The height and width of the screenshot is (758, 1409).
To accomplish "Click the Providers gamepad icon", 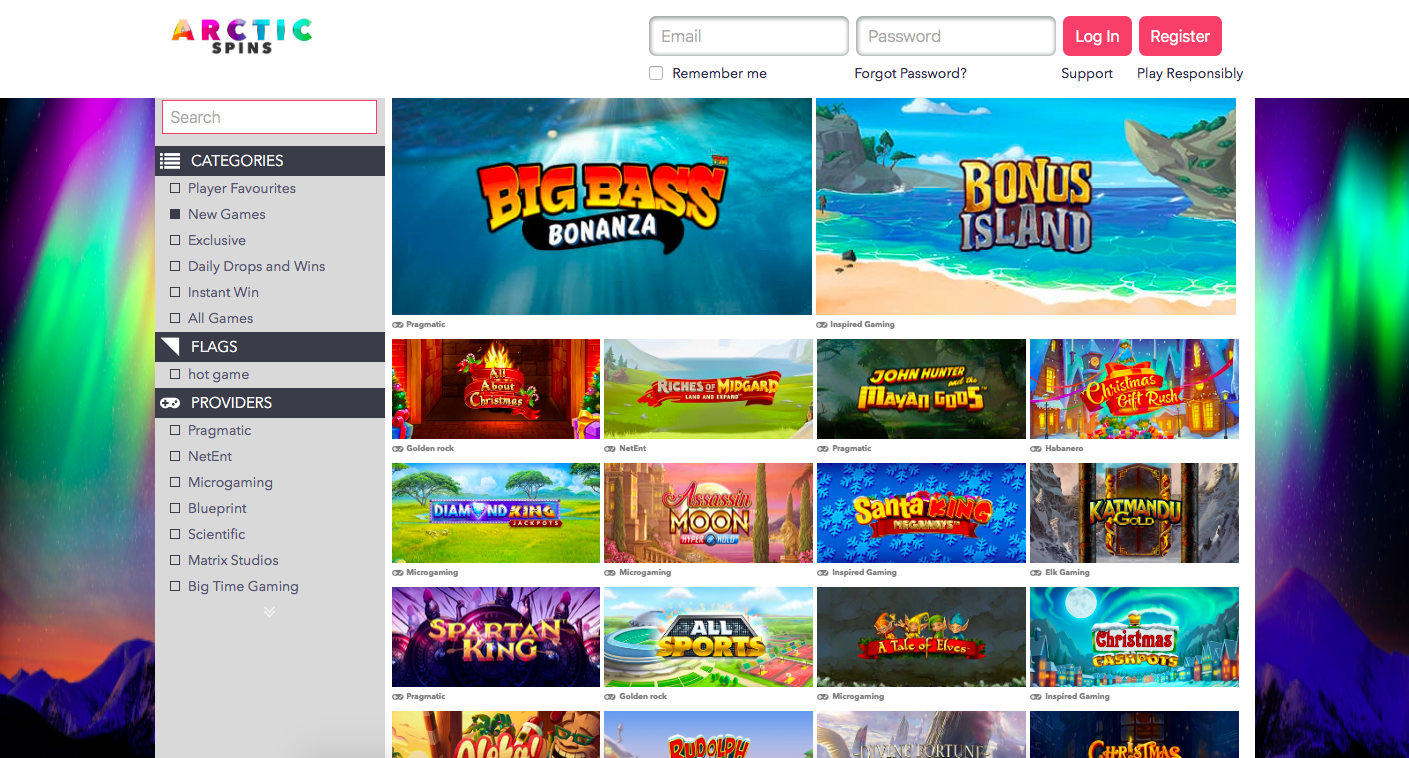I will [170, 403].
